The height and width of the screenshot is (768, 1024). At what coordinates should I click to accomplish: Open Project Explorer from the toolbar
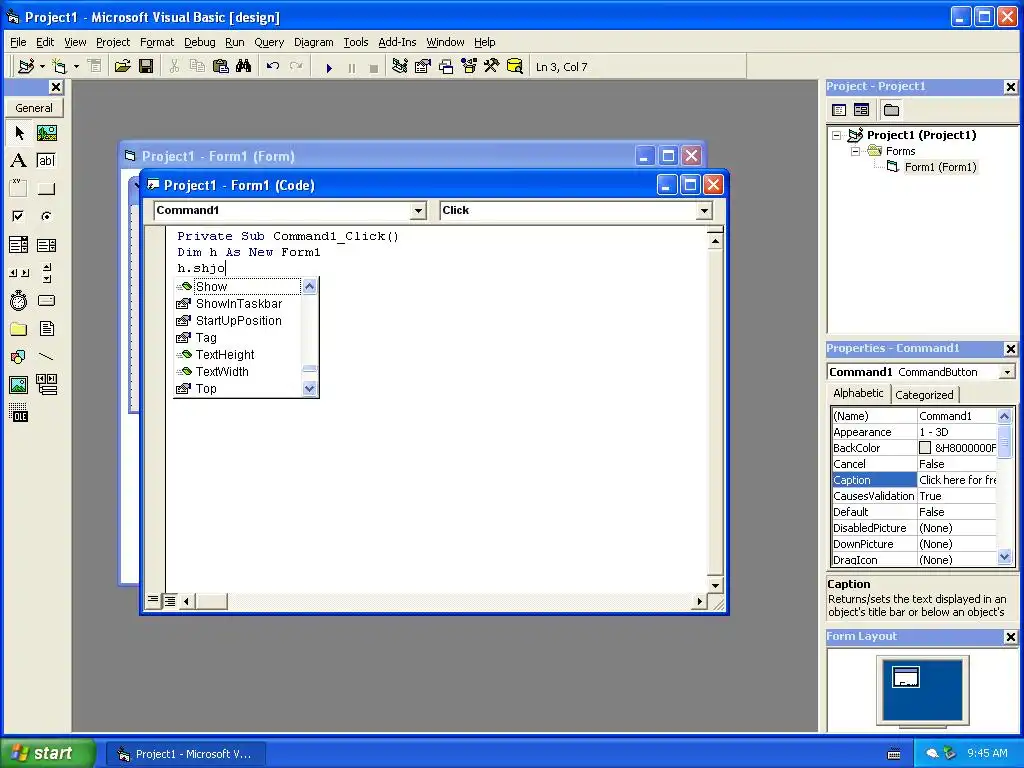point(400,66)
